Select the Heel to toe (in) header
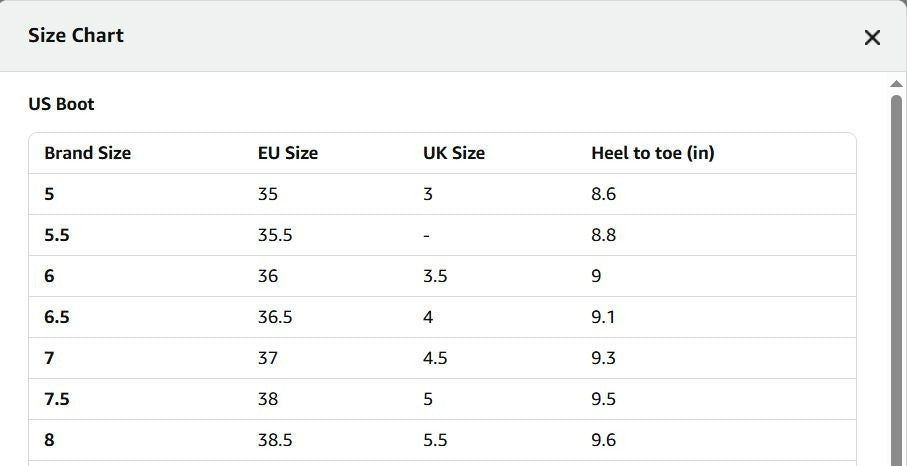The height and width of the screenshot is (466, 907). tap(652, 153)
